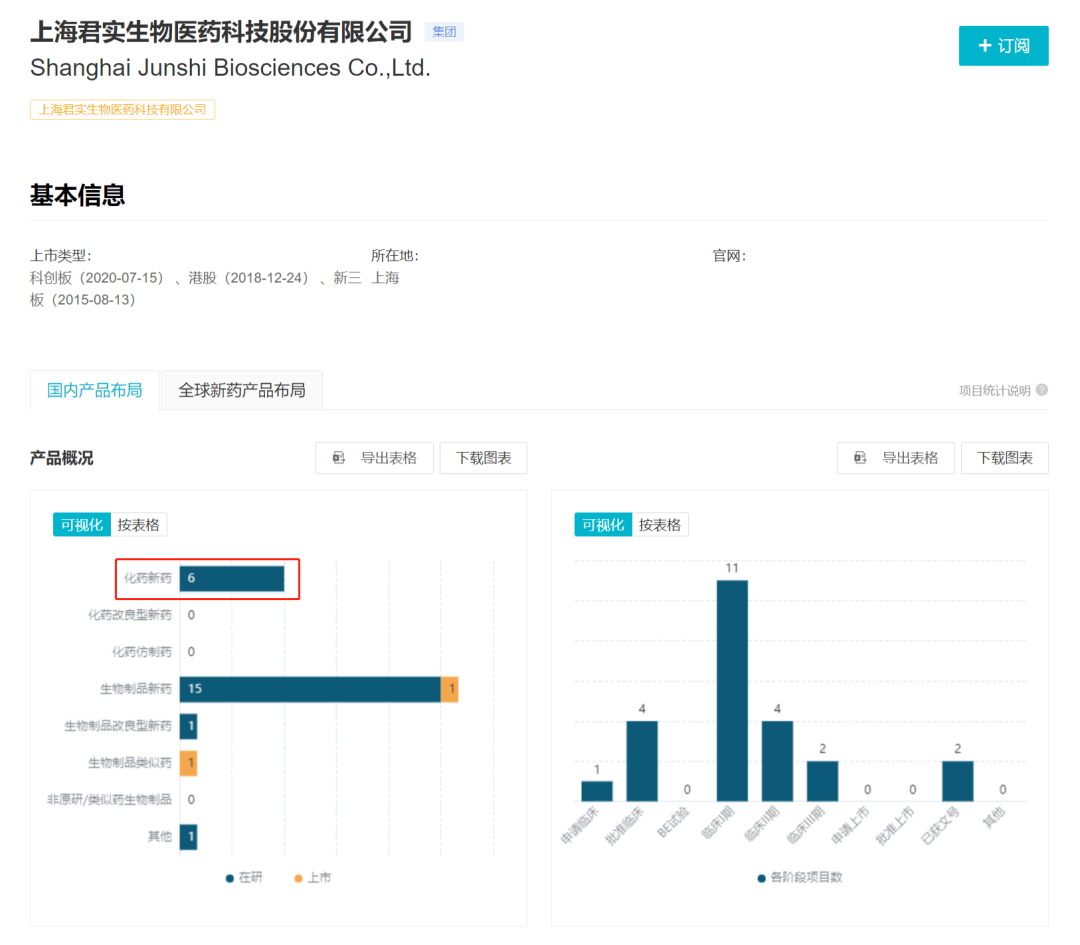The height and width of the screenshot is (945, 1080).
Task: Select 按表格 view in right chart
Action: pos(660,525)
